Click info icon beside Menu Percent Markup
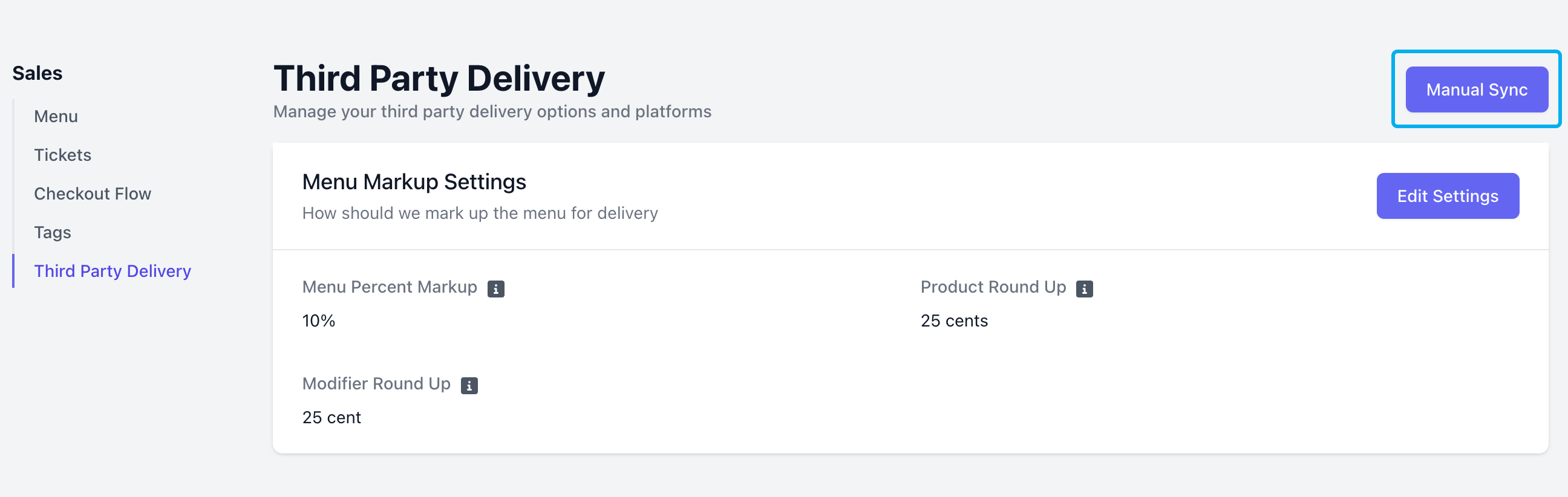Viewport: 1568px width, 497px height. (495, 289)
